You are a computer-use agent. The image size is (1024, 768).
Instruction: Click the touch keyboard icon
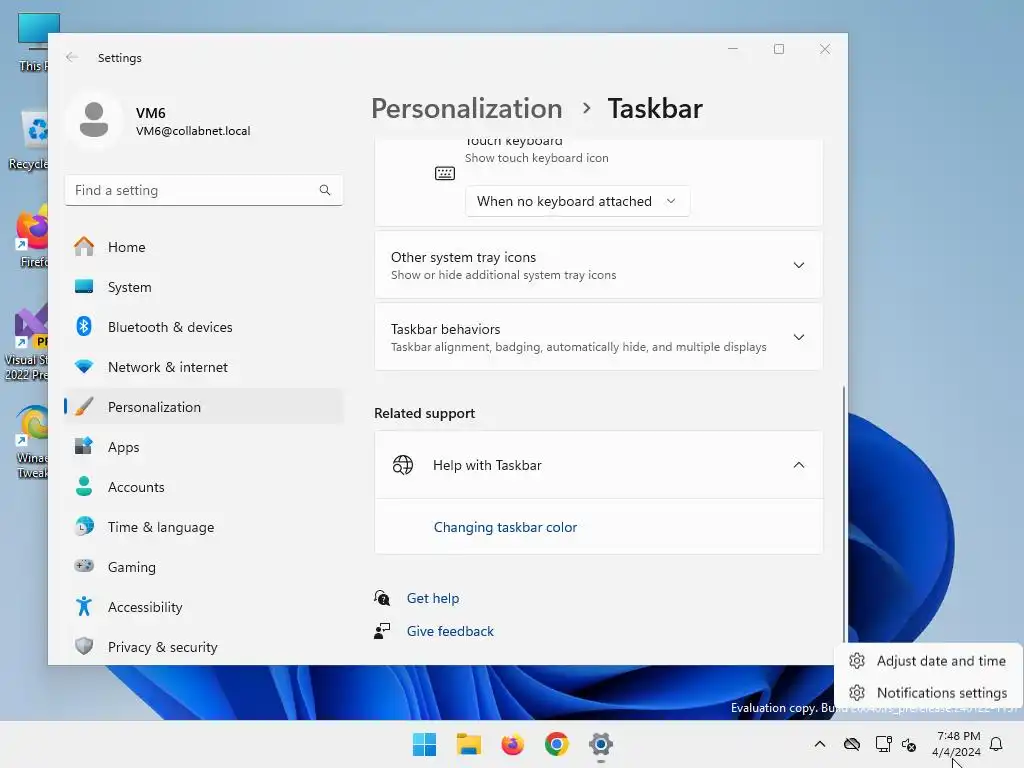(x=445, y=173)
